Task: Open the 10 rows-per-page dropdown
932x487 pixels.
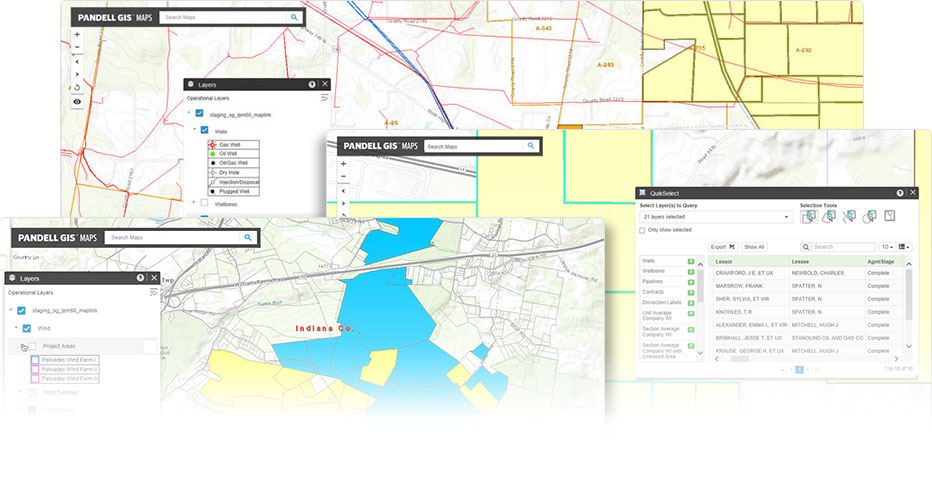Action: (x=887, y=247)
